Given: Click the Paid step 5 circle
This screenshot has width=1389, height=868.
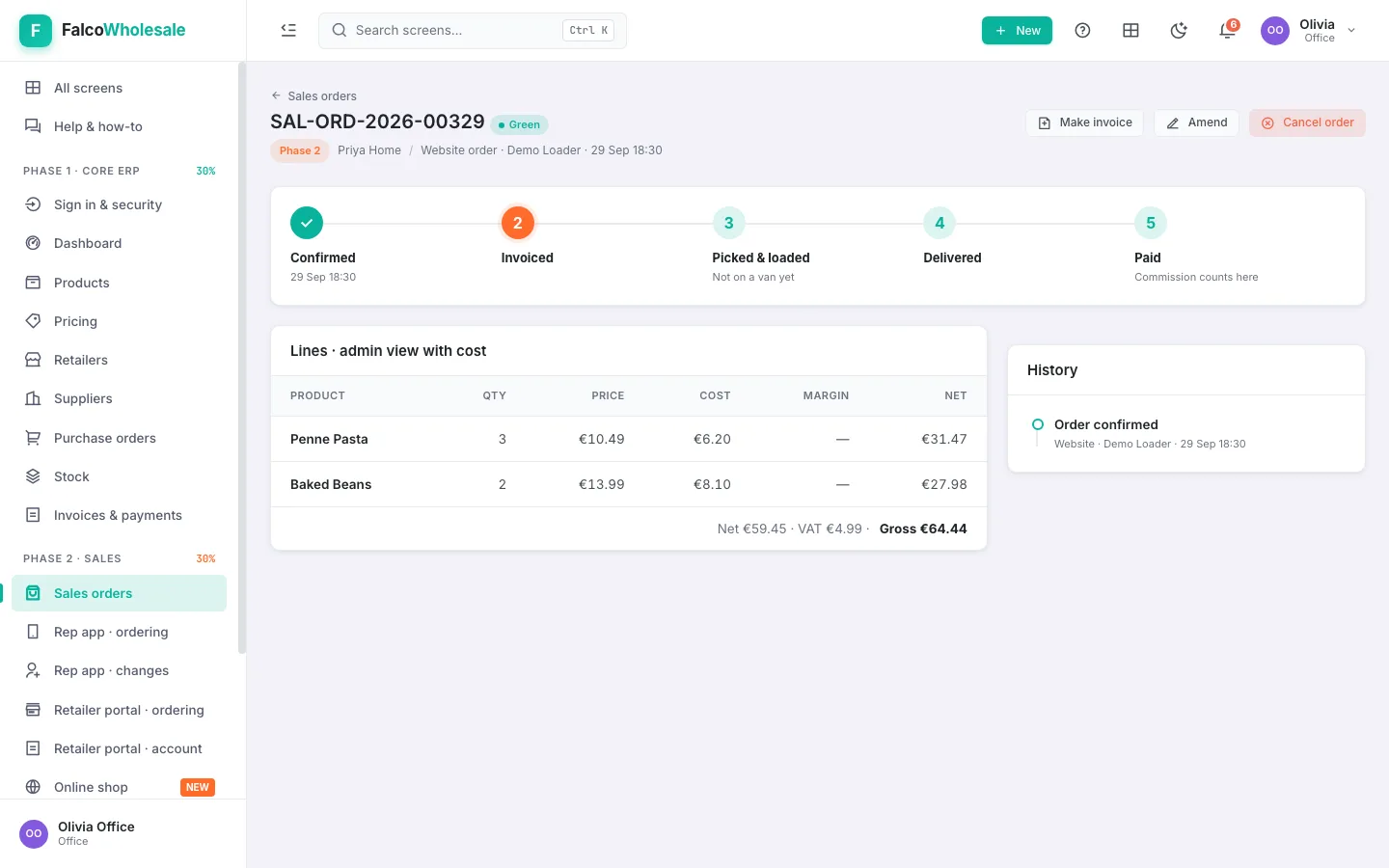Looking at the screenshot, I should pos(1151,223).
